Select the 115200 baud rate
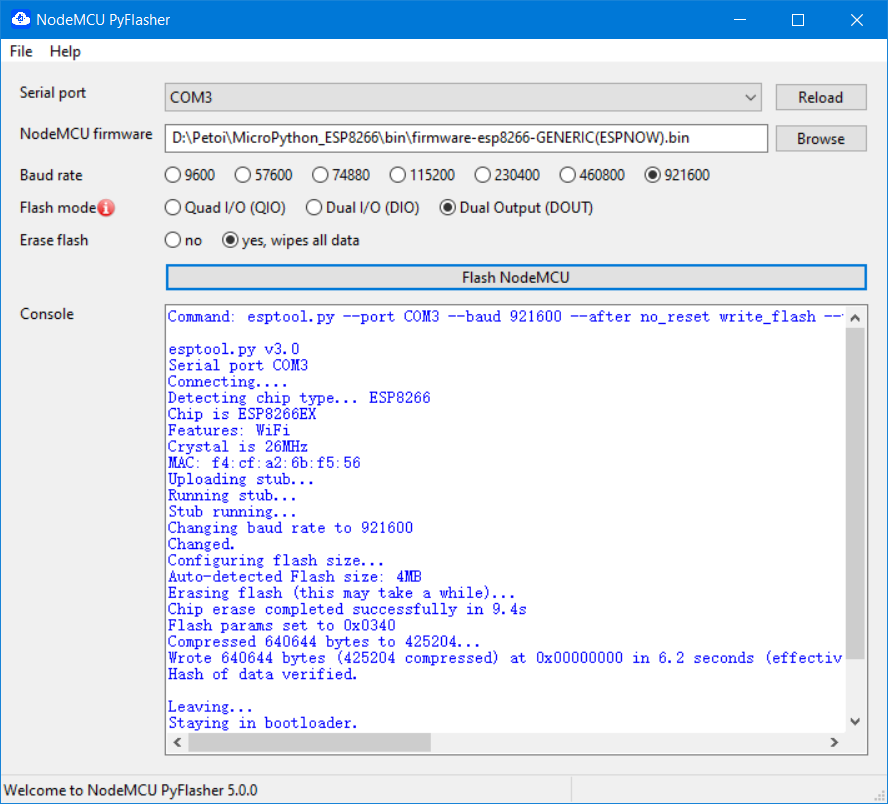This screenshot has height=804, width=888. 398,175
